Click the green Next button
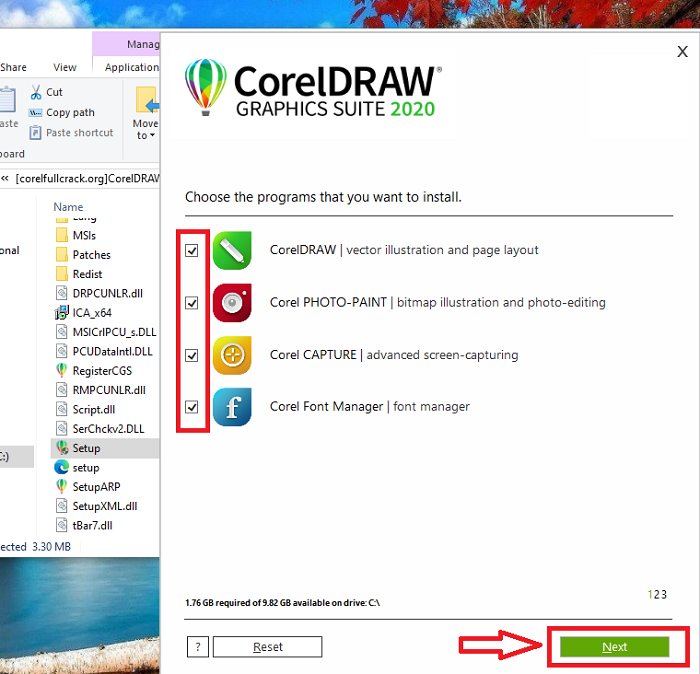700x674 pixels. (614, 647)
